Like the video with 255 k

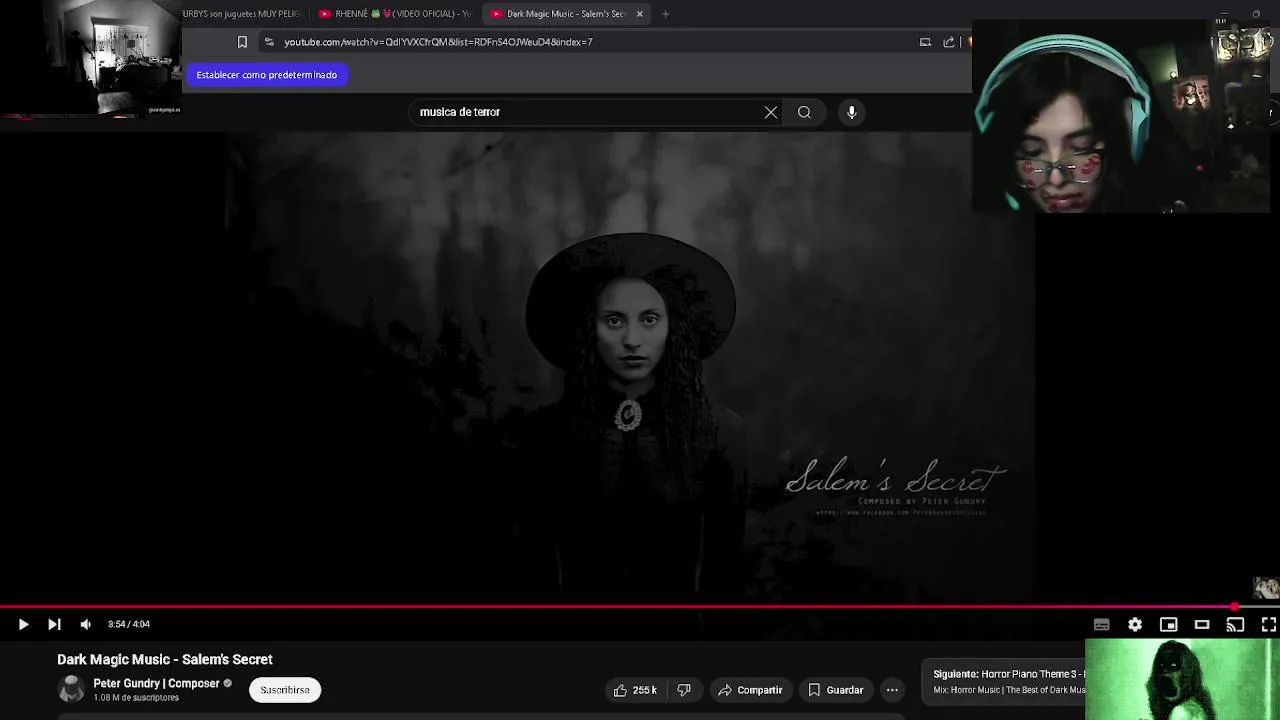pyautogui.click(x=635, y=690)
